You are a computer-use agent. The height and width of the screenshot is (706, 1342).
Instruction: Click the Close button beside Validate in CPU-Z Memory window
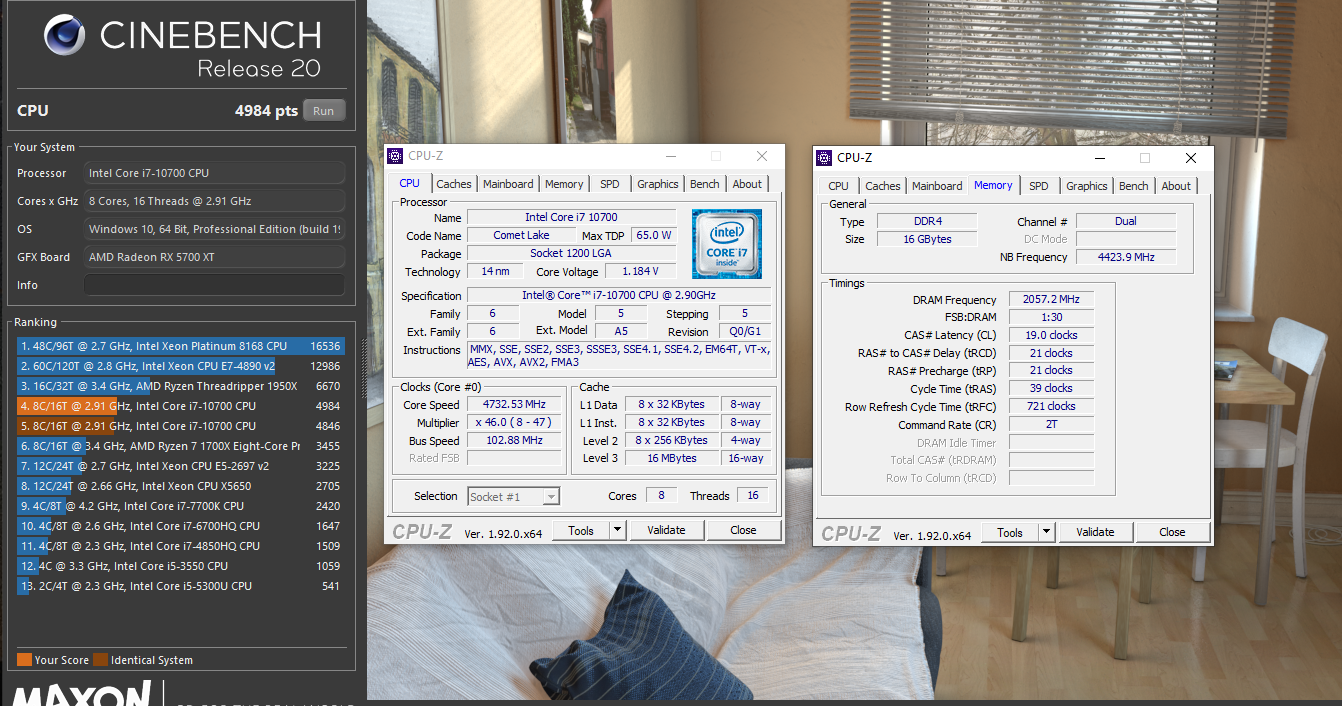[1172, 532]
